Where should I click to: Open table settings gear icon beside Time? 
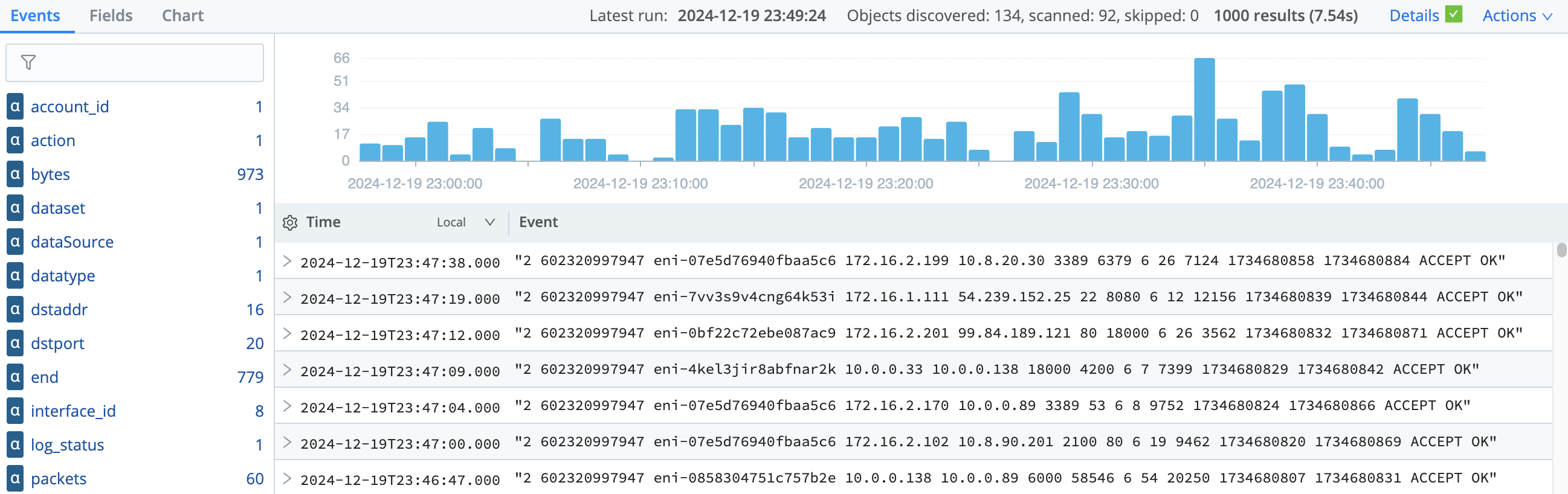click(x=290, y=223)
